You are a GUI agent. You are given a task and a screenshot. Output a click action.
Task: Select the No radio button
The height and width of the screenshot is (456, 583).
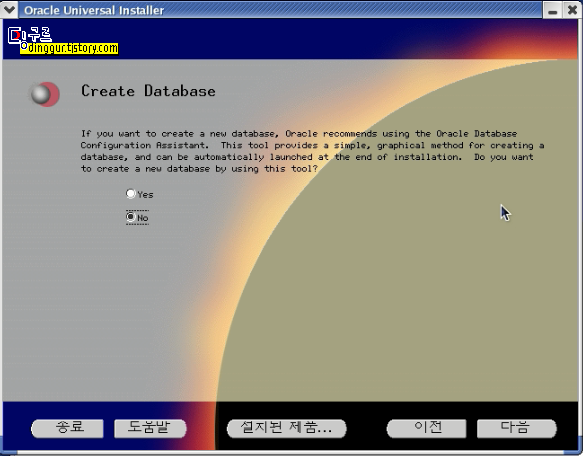tap(131, 217)
